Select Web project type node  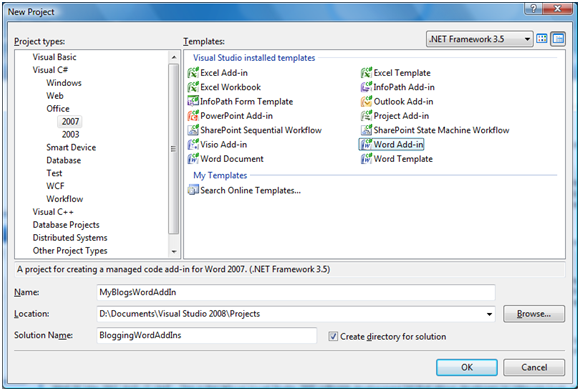55,96
